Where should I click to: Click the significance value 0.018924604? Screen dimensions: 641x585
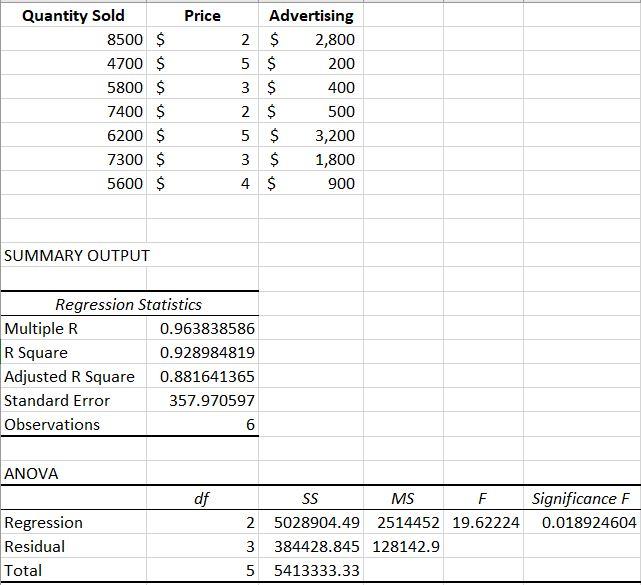pyautogui.click(x=582, y=522)
